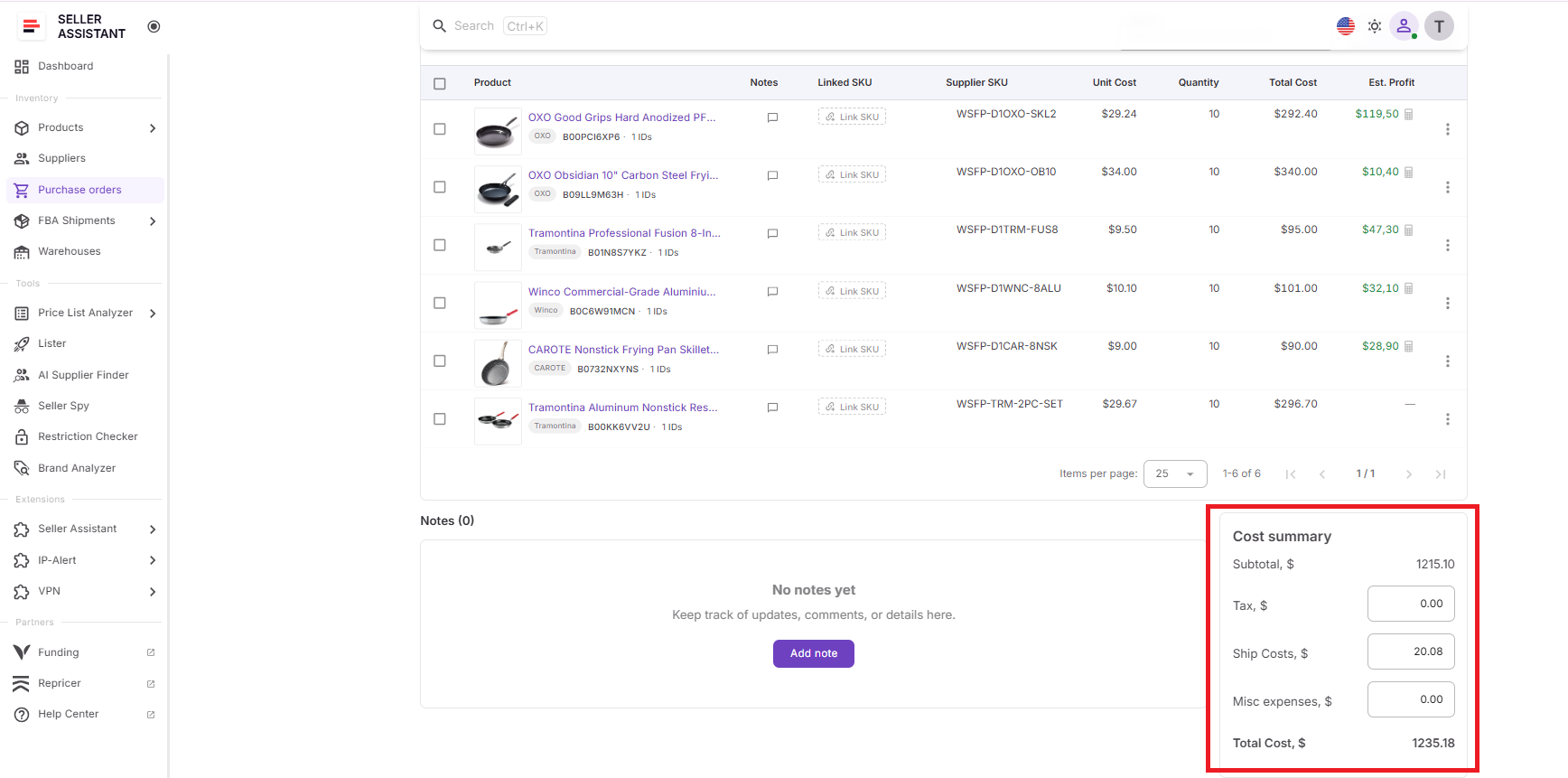The image size is (1568, 778).
Task: Open the items per page dropdown
Action: coord(1175,473)
